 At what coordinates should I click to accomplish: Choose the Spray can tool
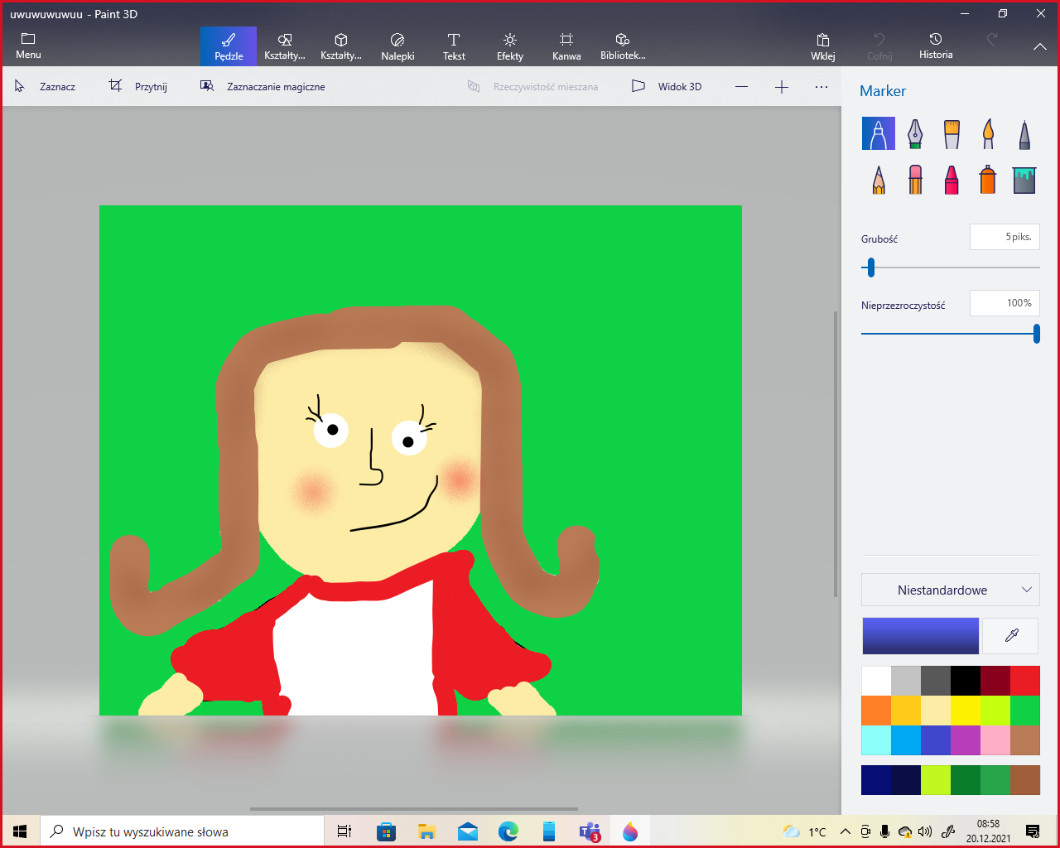[x=987, y=180]
